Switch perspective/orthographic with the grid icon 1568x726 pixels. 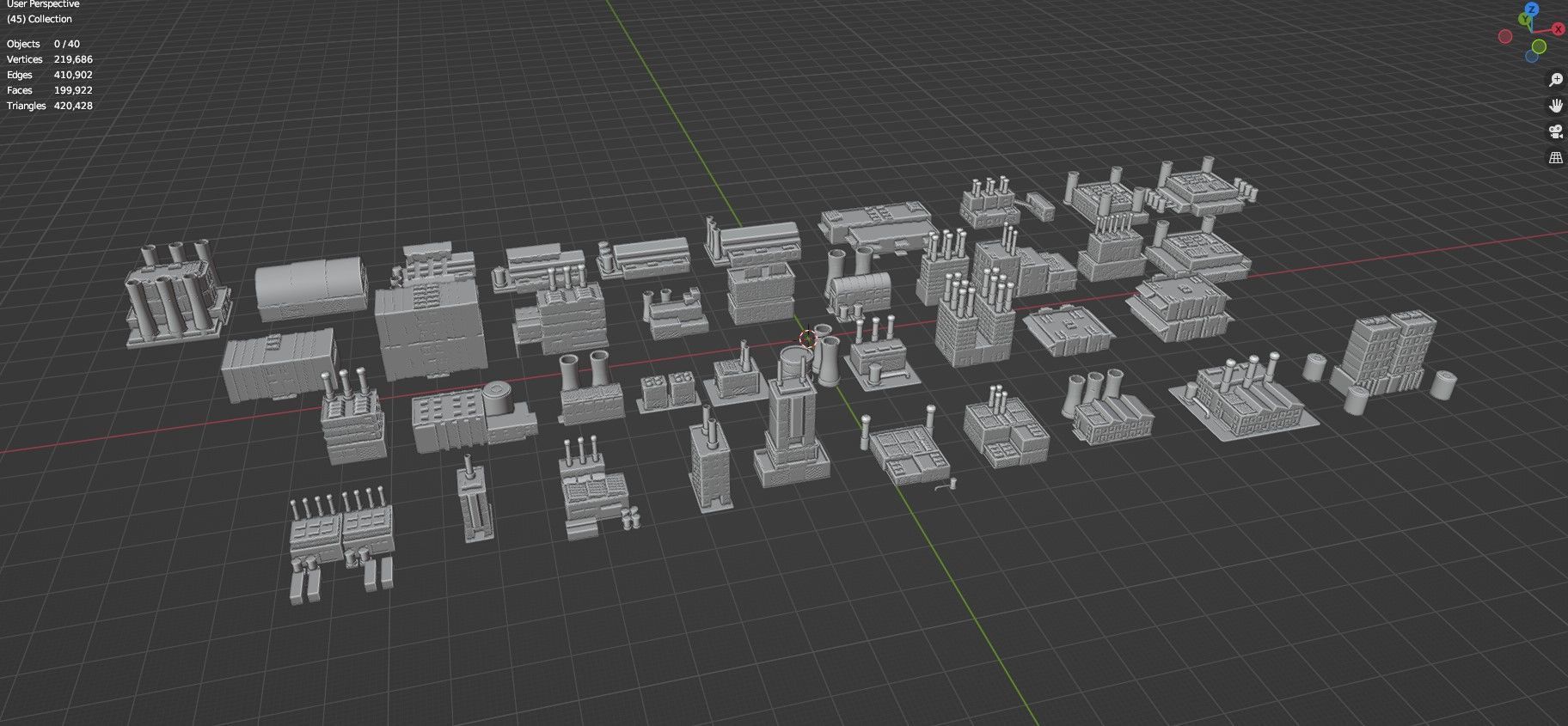point(1555,157)
